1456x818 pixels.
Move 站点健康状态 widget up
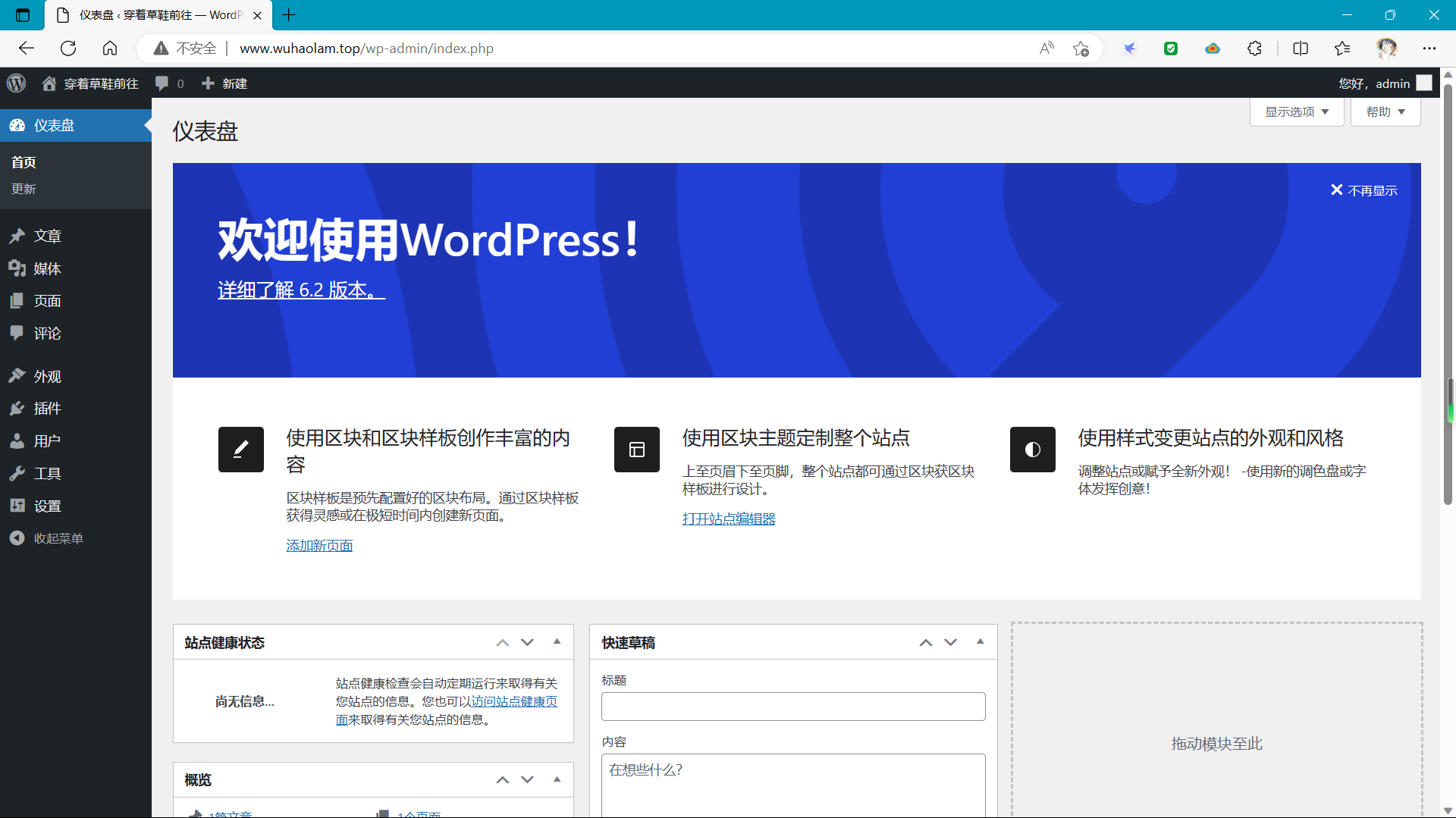pos(503,643)
